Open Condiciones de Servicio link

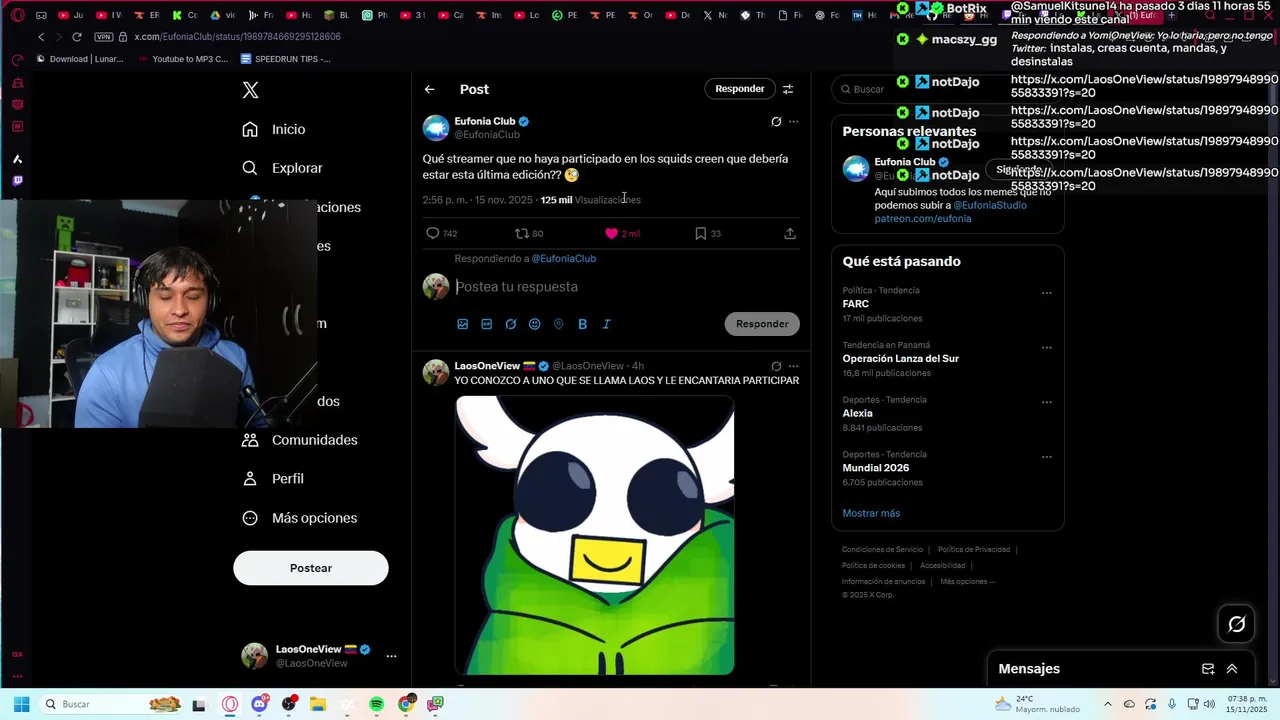click(882, 549)
